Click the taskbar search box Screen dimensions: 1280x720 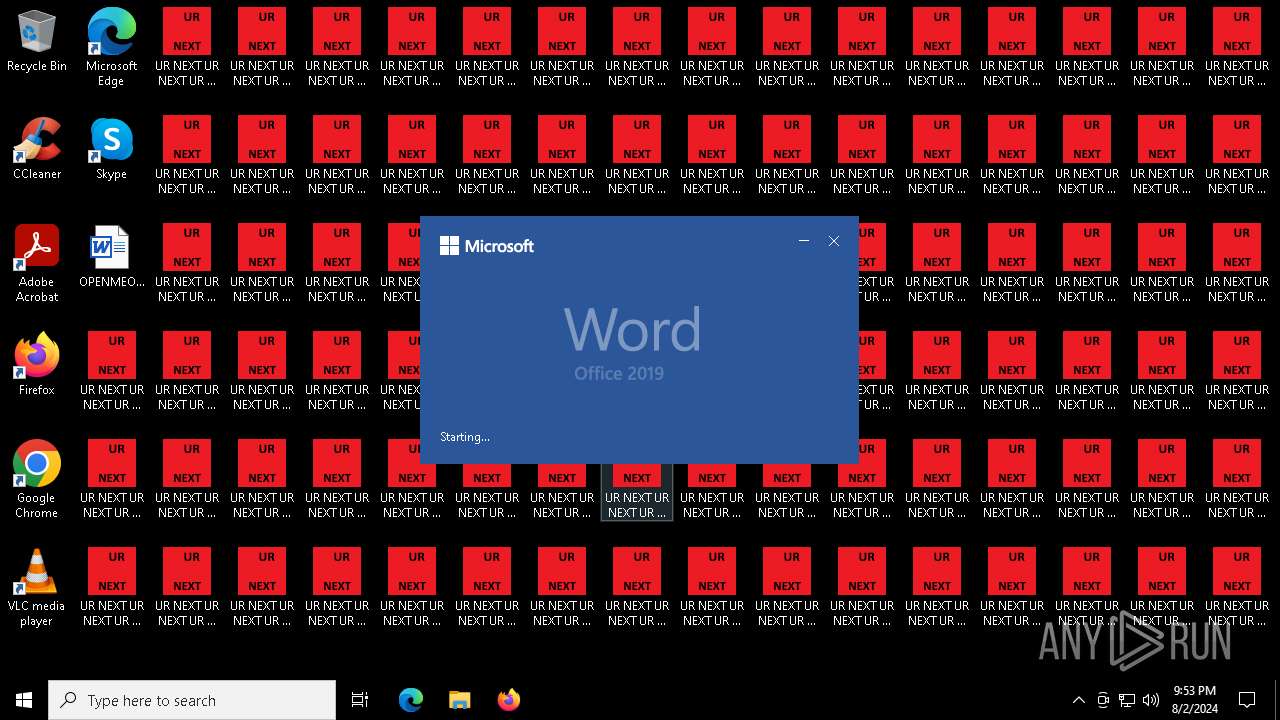click(x=192, y=700)
